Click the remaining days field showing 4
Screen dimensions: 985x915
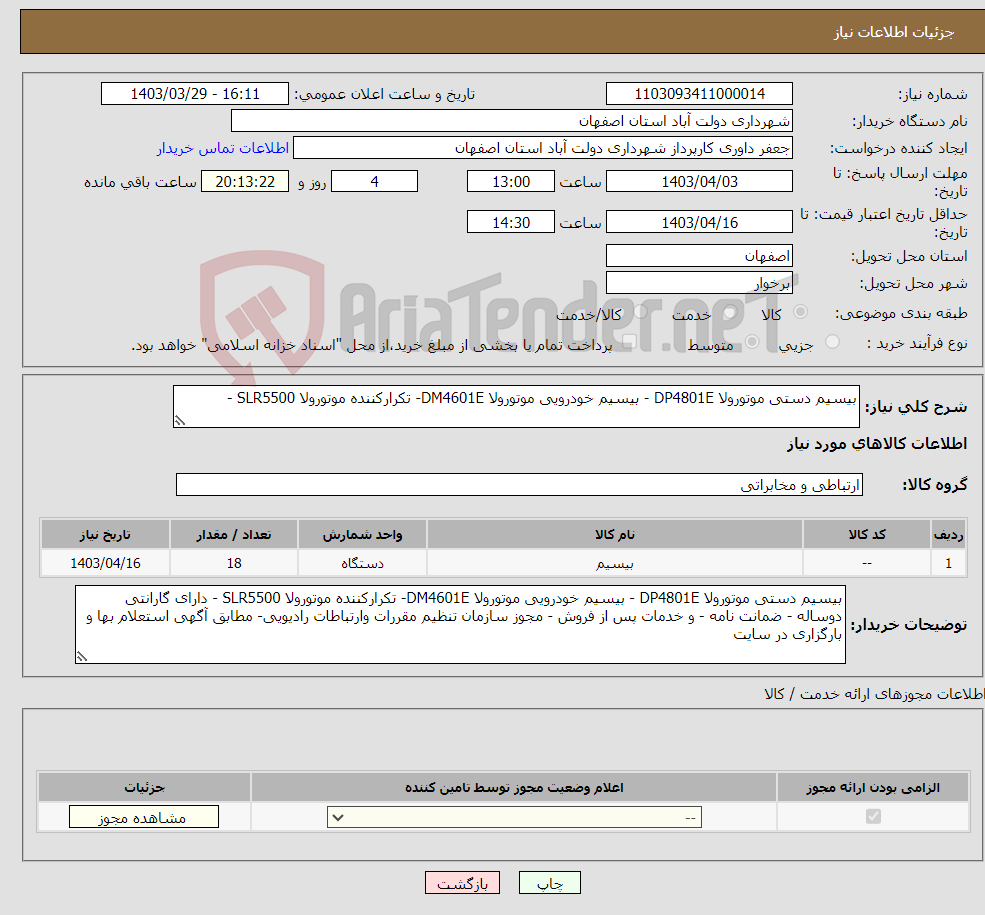click(x=374, y=181)
